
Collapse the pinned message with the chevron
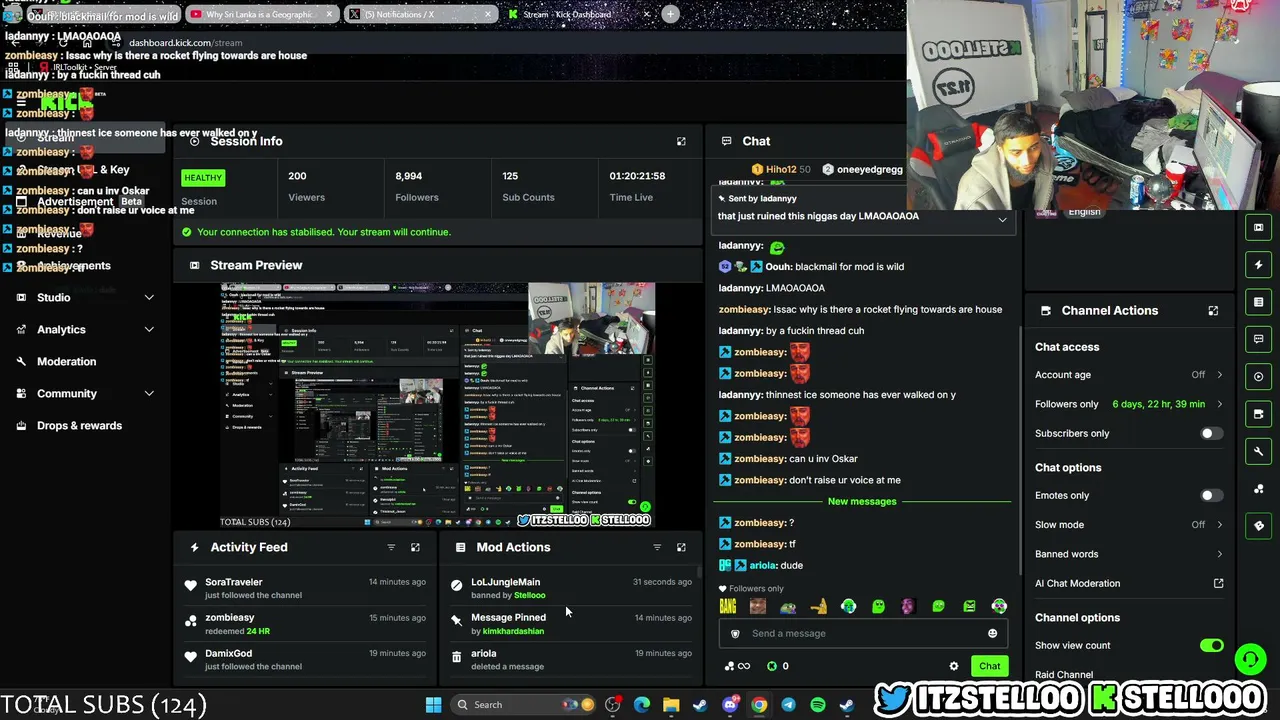click(x=1002, y=220)
